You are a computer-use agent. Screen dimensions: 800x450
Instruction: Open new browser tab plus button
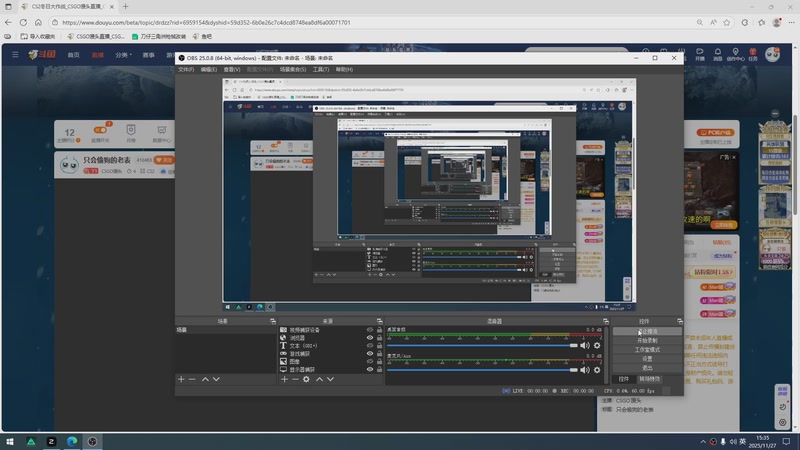click(x=126, y=7)
